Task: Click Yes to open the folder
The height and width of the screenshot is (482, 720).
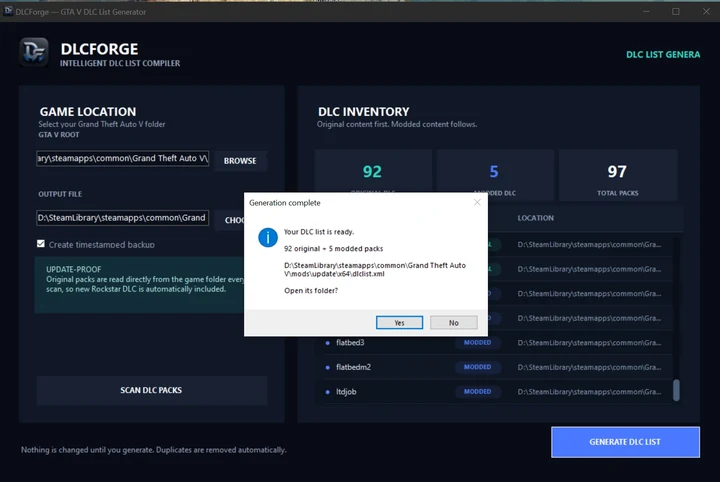Action: (x=399, y=323)
